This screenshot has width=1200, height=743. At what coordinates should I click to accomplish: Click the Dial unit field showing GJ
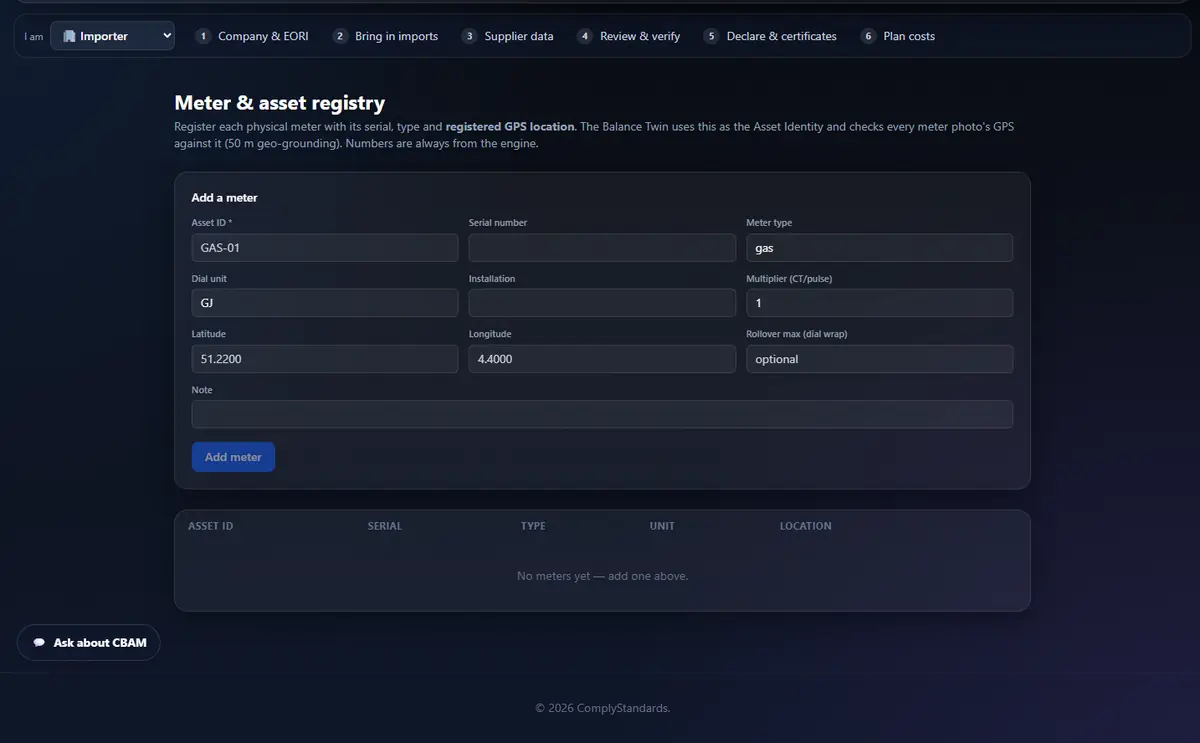coord(325,303)
